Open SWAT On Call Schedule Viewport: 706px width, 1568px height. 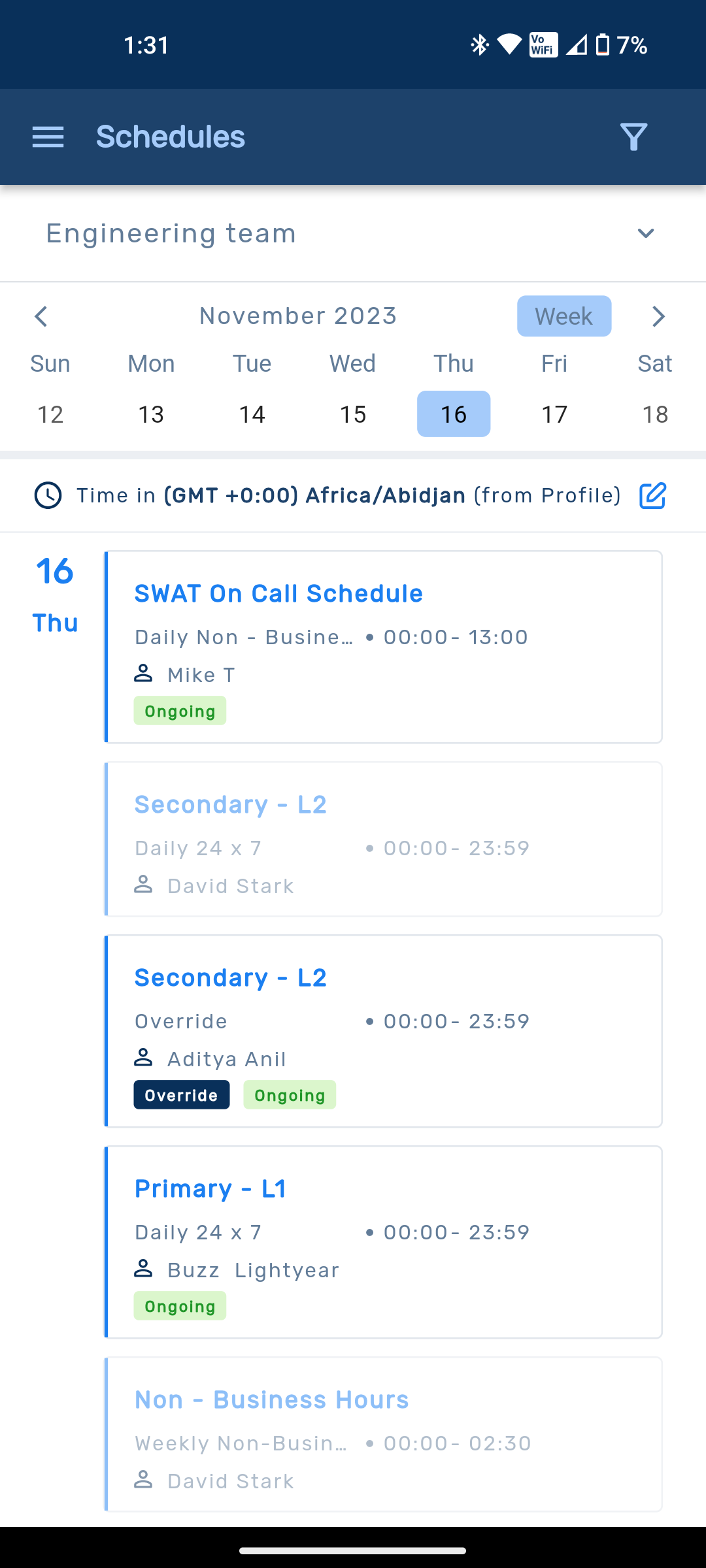tap(278, 594)
